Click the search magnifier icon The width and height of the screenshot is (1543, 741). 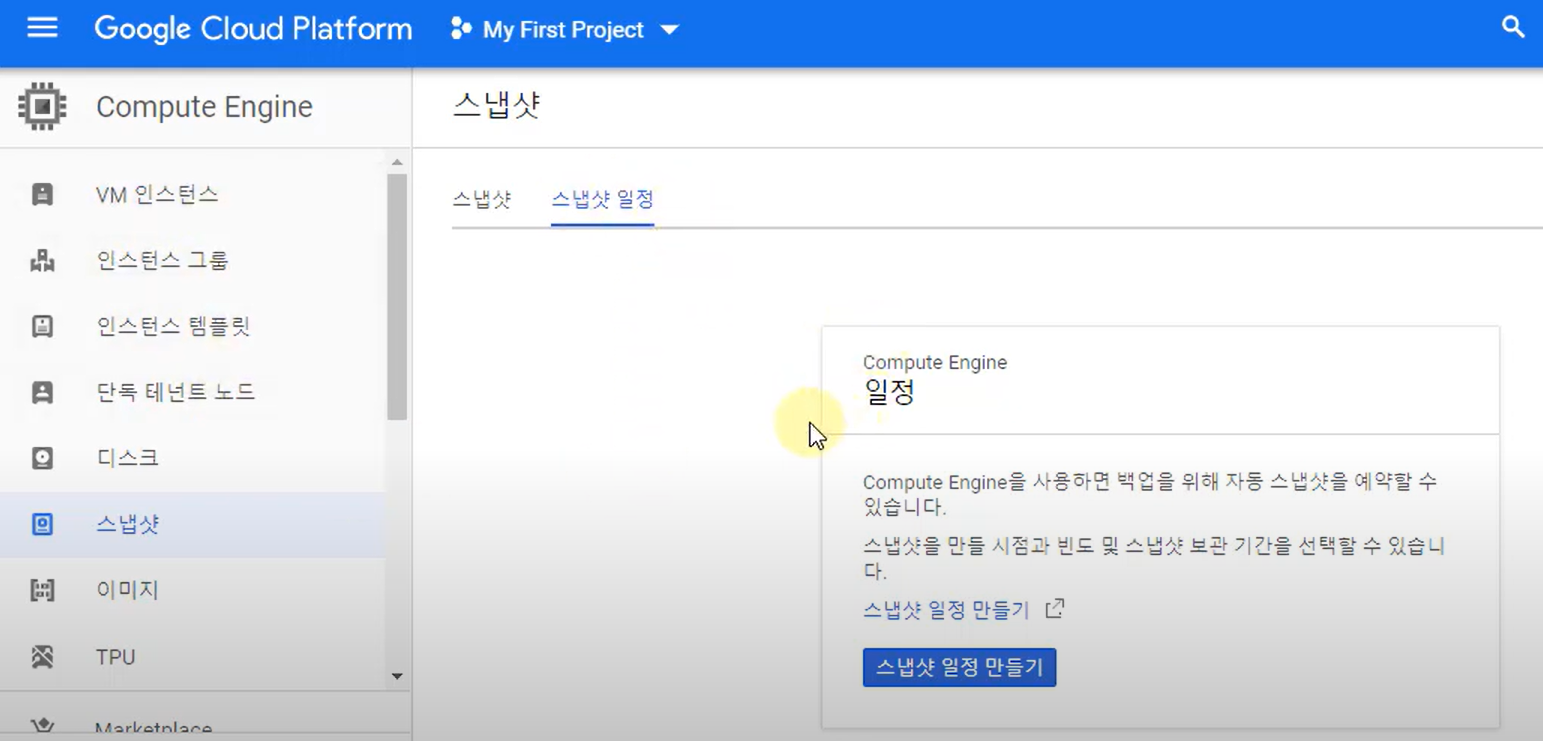pos(1513,28)
